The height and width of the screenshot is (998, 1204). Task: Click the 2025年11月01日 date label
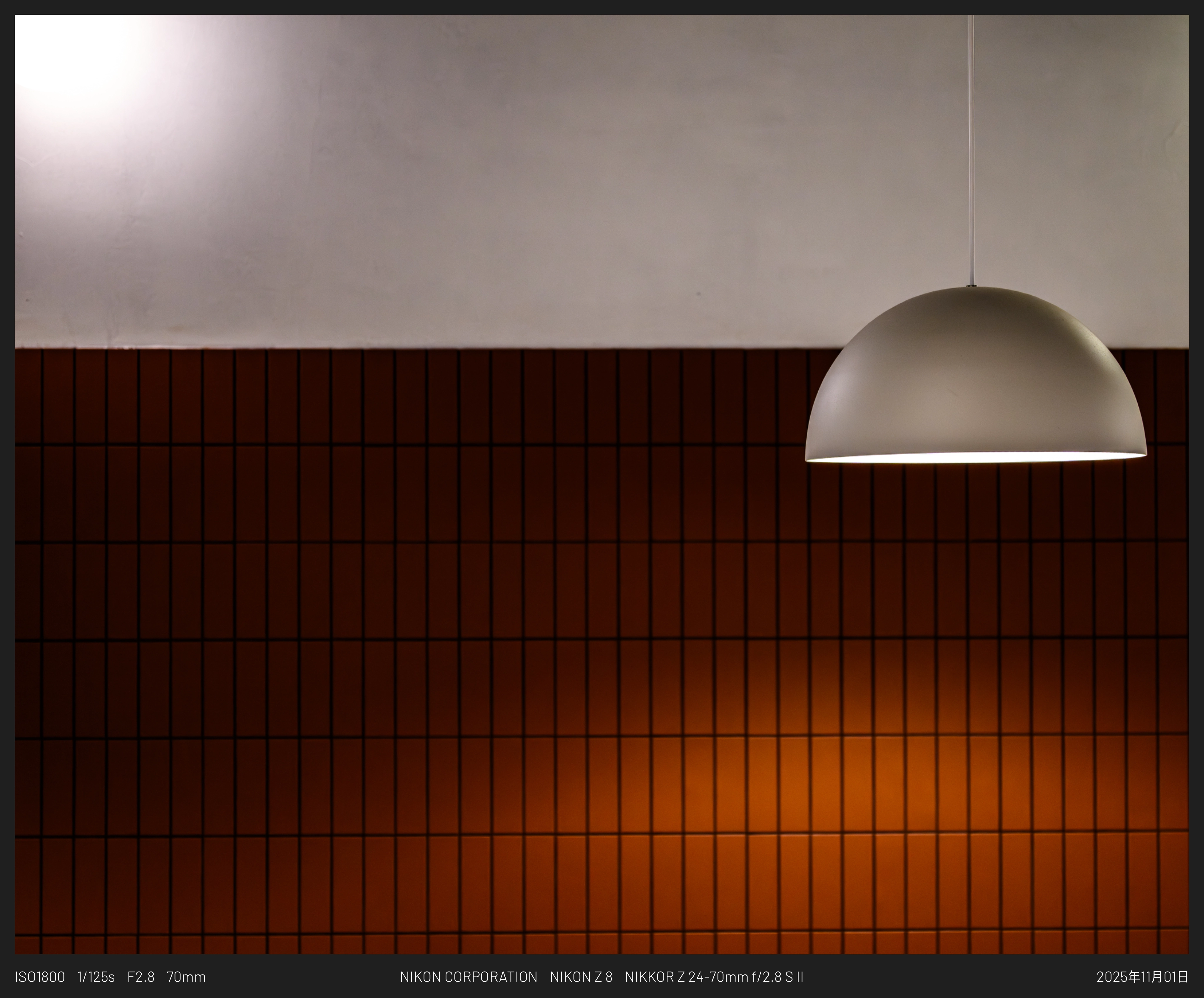pyautogui.click(x=1143, y=977)
